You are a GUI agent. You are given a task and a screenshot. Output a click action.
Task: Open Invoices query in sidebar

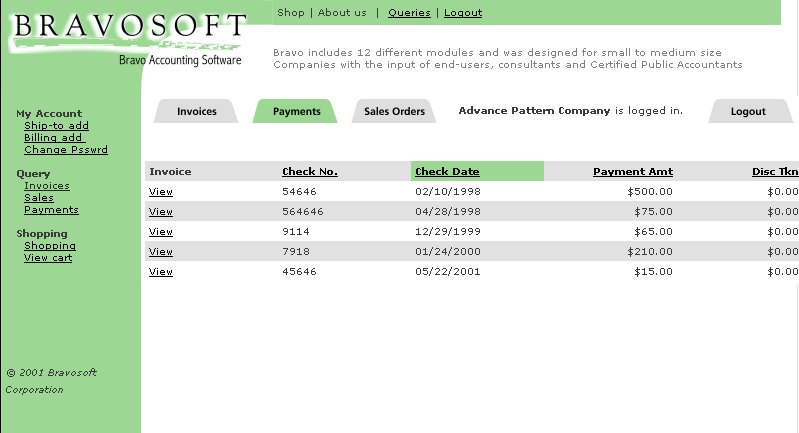tap(47, 186)
